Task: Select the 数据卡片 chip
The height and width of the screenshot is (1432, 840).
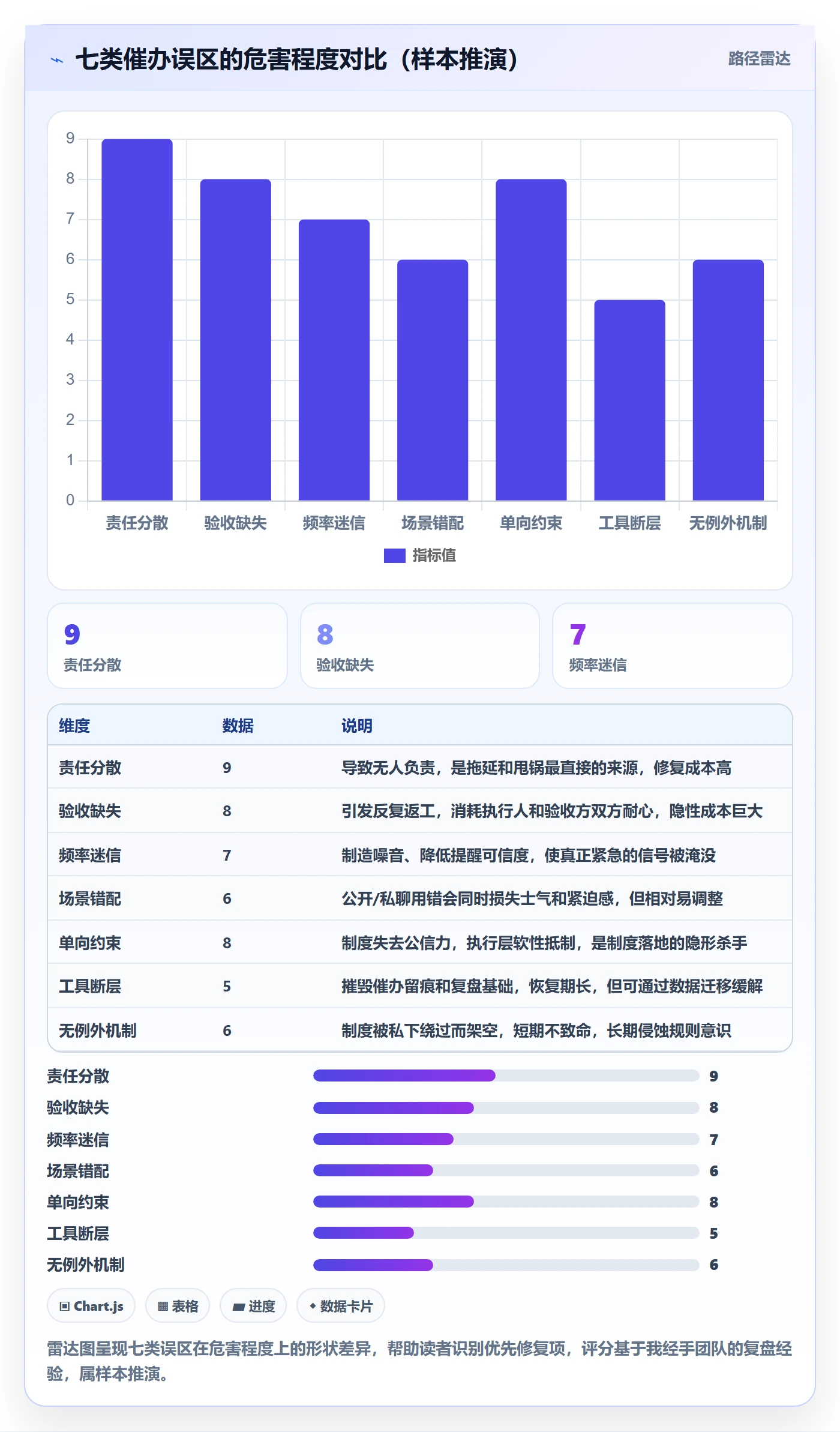Action: tap(341, 1305)
